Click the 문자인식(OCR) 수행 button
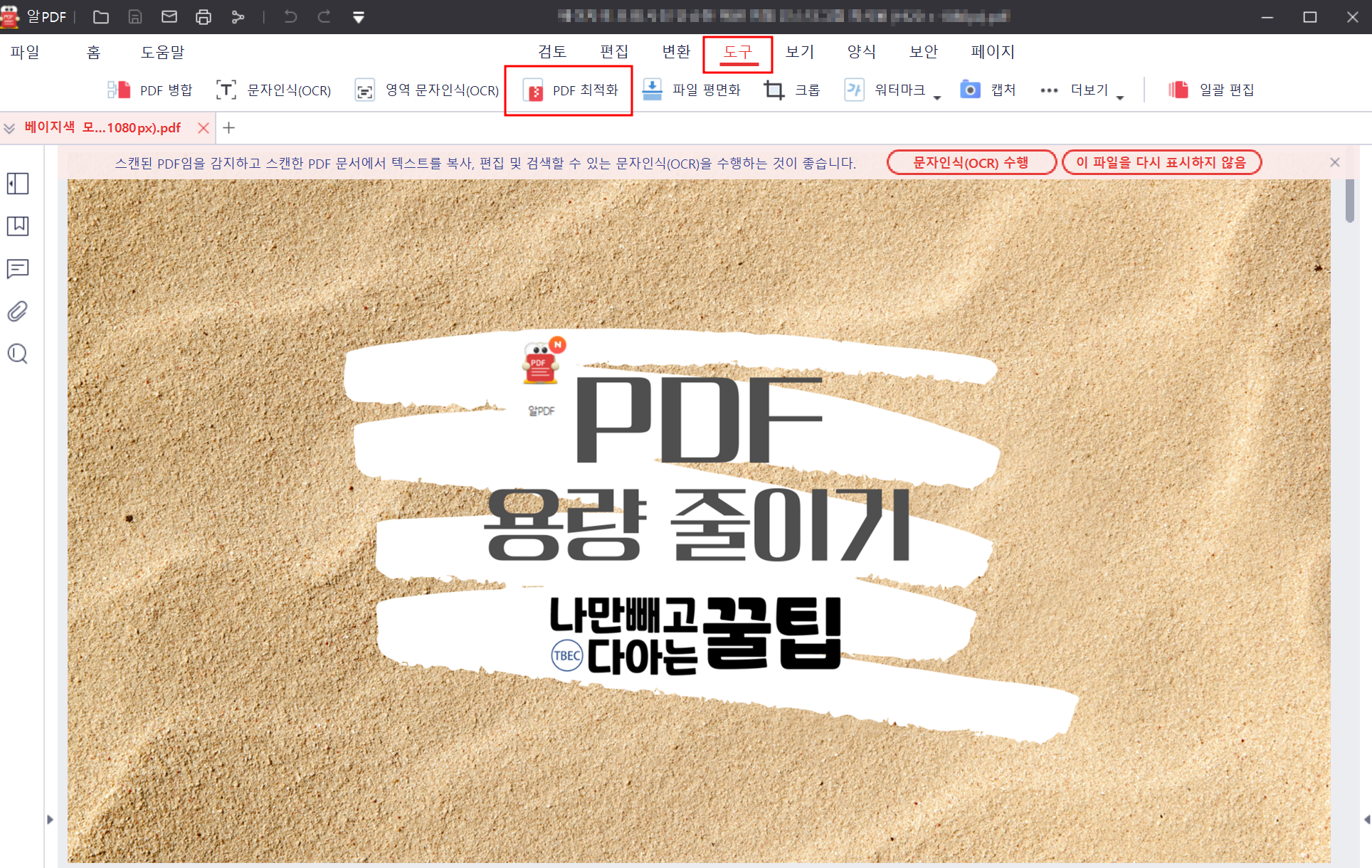Screen dimensions: 1372x868 (x=971, y=163)
